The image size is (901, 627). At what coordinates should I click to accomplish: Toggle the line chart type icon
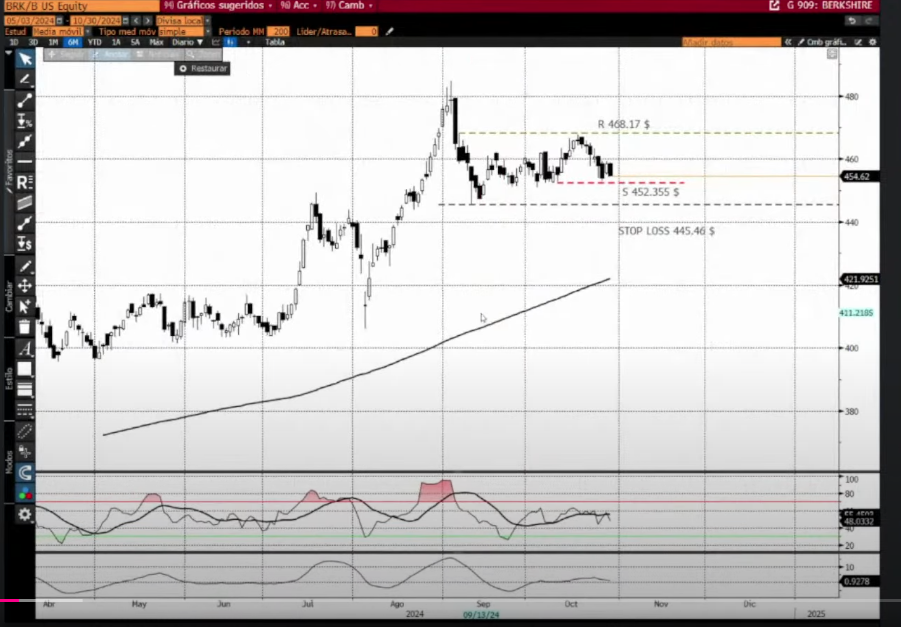point(216,42)
